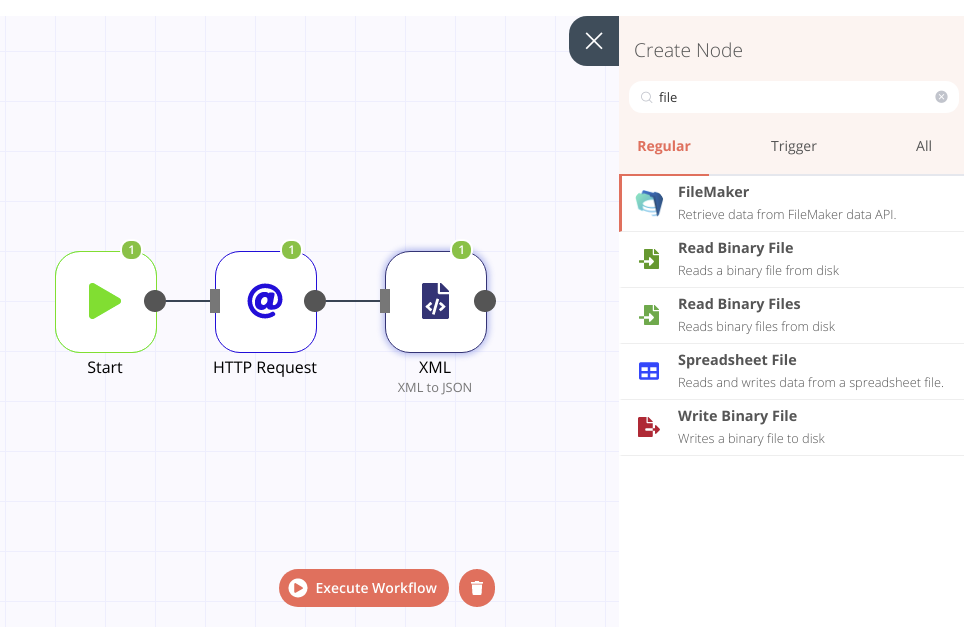Click the FileMaker node icon
Viewport: 964px width, 627px height.
tap(649, 204)
